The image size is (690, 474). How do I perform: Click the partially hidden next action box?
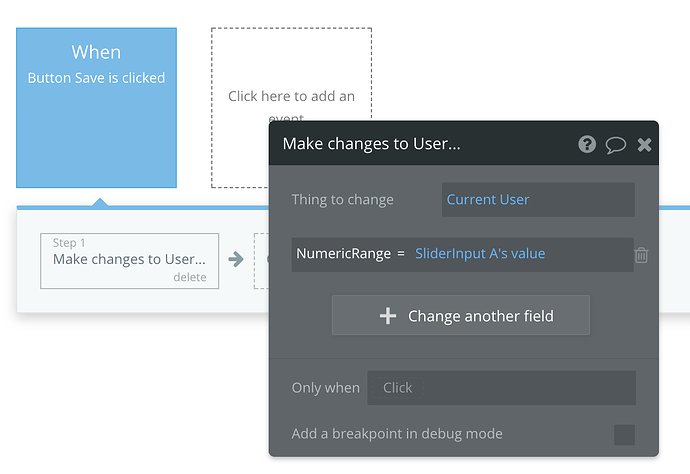[x=261, y=260]
